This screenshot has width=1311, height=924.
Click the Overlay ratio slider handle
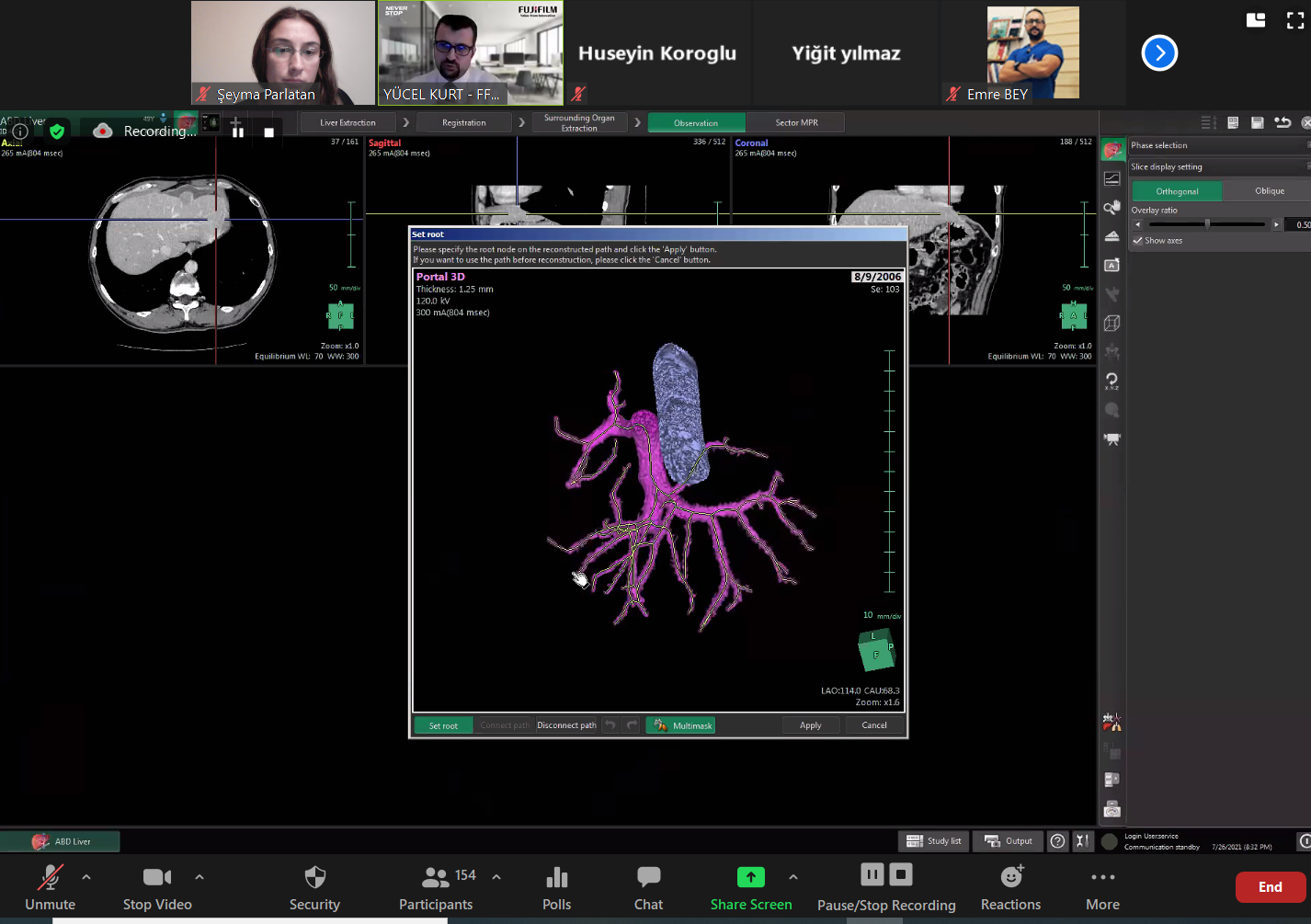click(x=1207, y=224)
